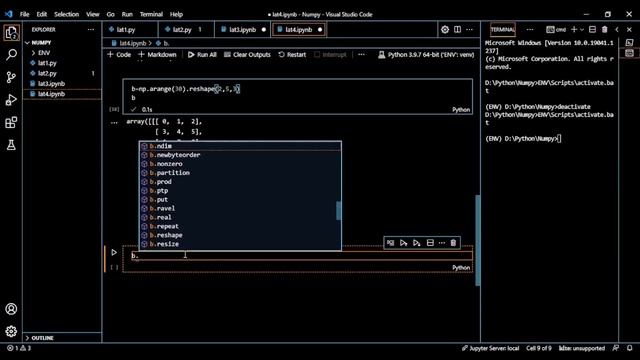The image size is (640, 360).
Task: Open feedback icon in status bar
Action: (616, 348)
